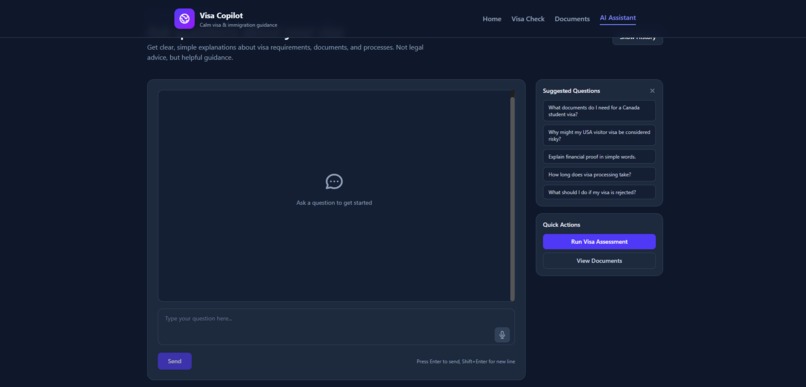Screen dimensions: 806x387
Task: Open the Visa Check nav item
Action: tap(527, 19)
